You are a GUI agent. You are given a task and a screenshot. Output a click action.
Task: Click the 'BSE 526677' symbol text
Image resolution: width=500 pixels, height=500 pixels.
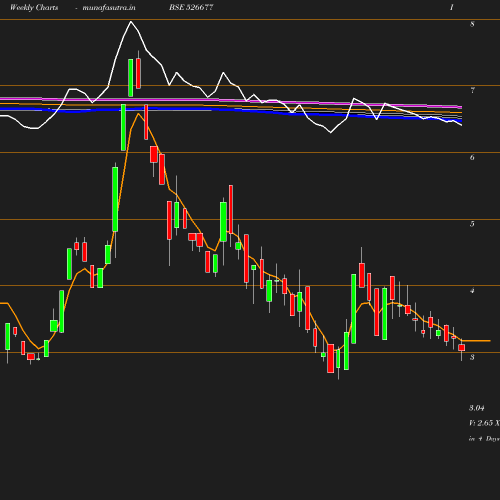pyautogui.click(x=191, y=7)
